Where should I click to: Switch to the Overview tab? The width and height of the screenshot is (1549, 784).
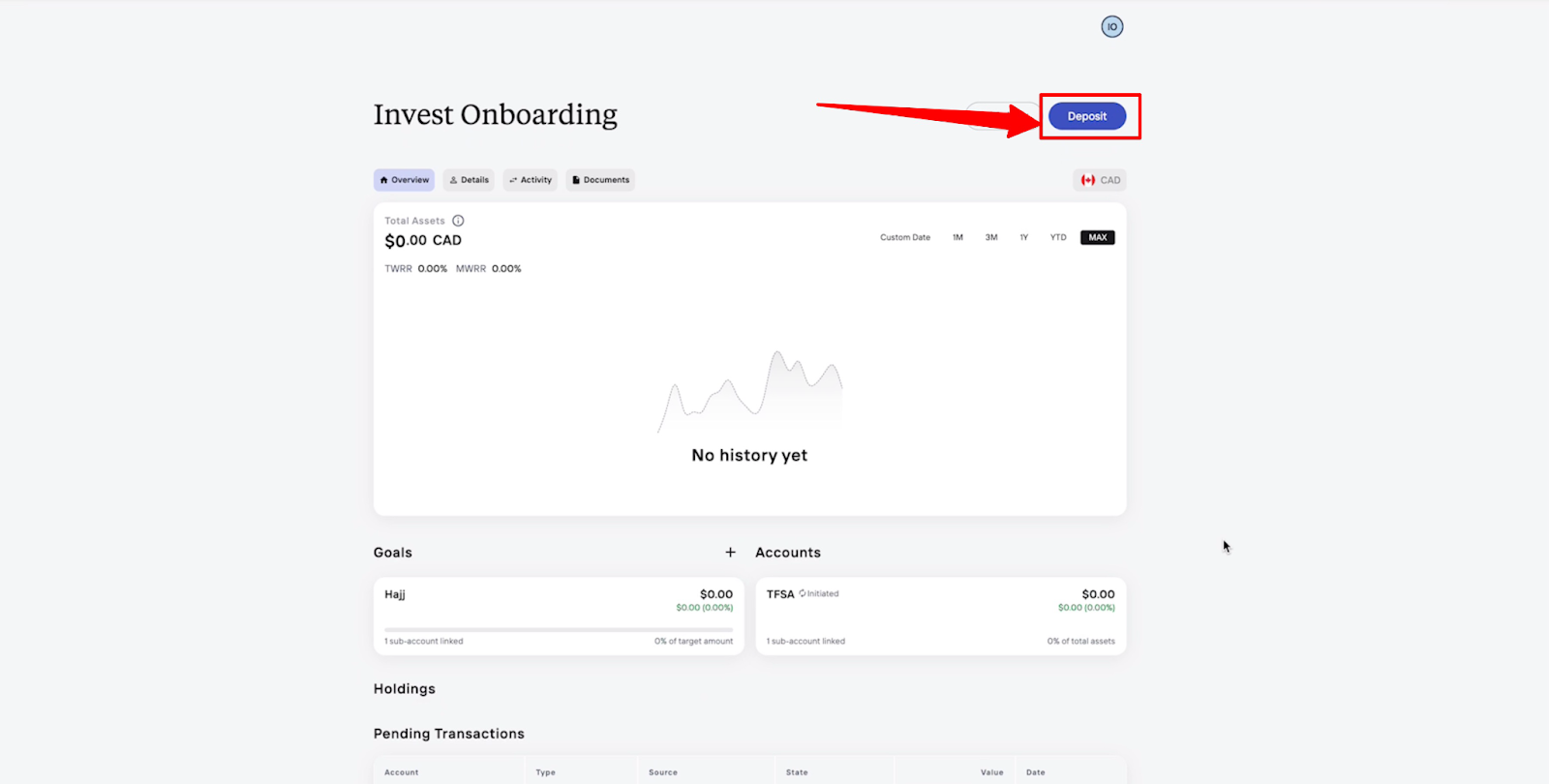[x=404, y=180]
